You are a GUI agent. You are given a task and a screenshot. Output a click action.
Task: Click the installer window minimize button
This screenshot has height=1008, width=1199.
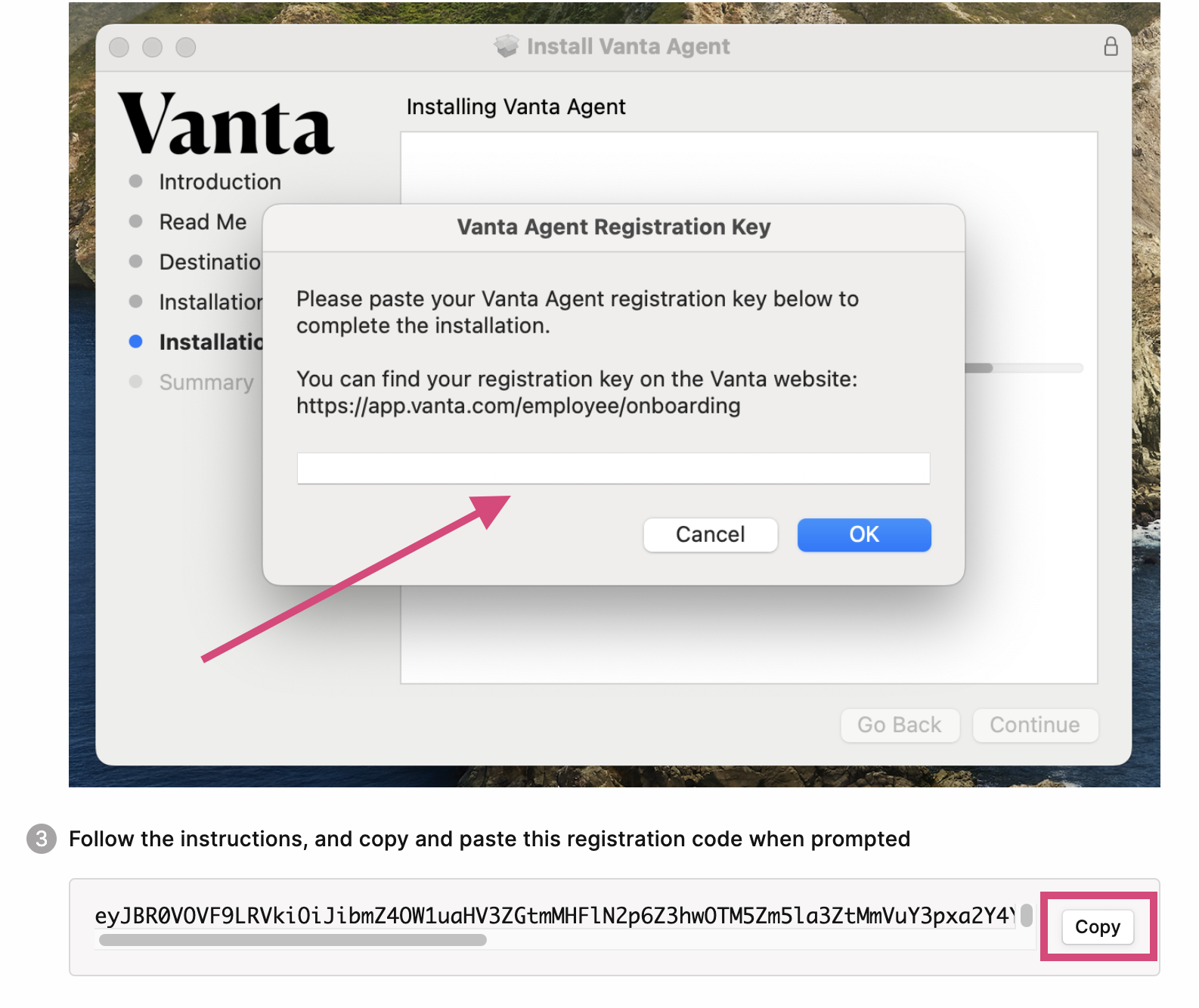click(152, 48)
